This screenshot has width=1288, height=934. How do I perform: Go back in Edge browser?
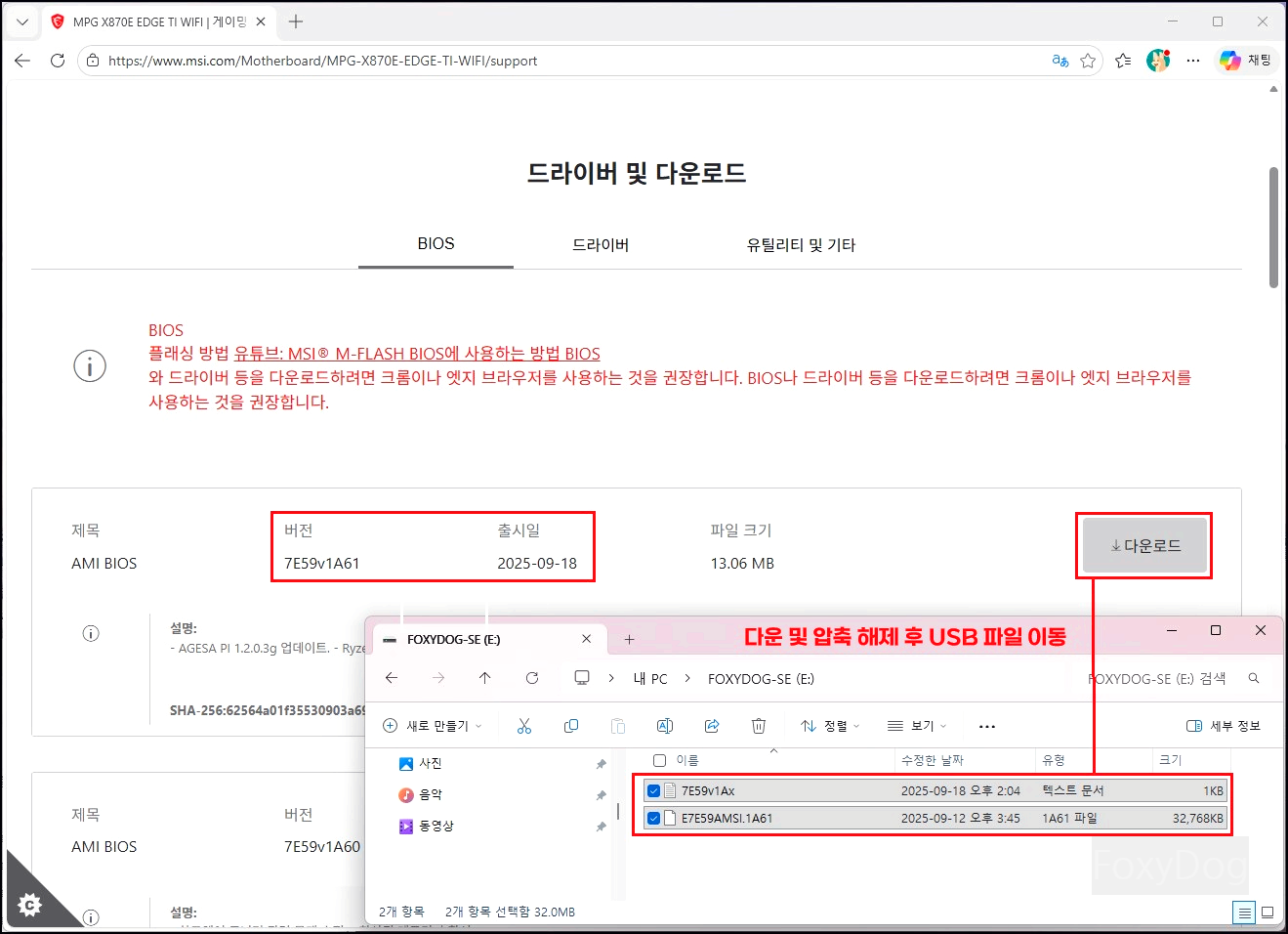[22, 61]
